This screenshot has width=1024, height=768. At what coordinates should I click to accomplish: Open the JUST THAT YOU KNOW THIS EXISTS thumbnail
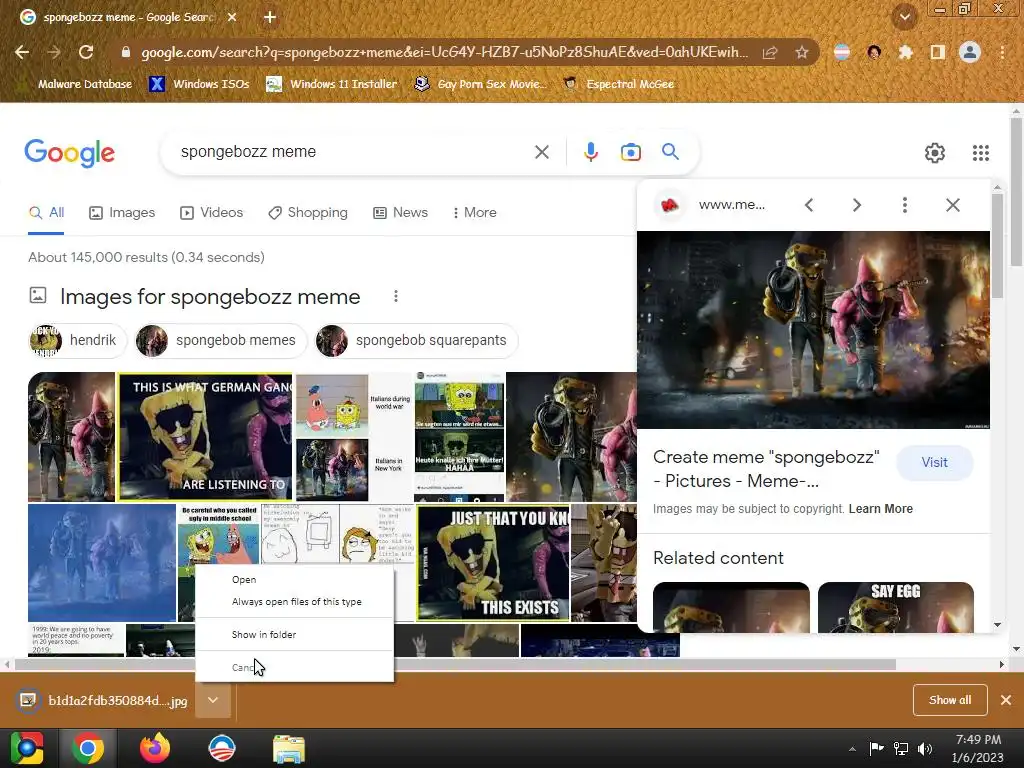pyautogui.click(x=493, y=562)
